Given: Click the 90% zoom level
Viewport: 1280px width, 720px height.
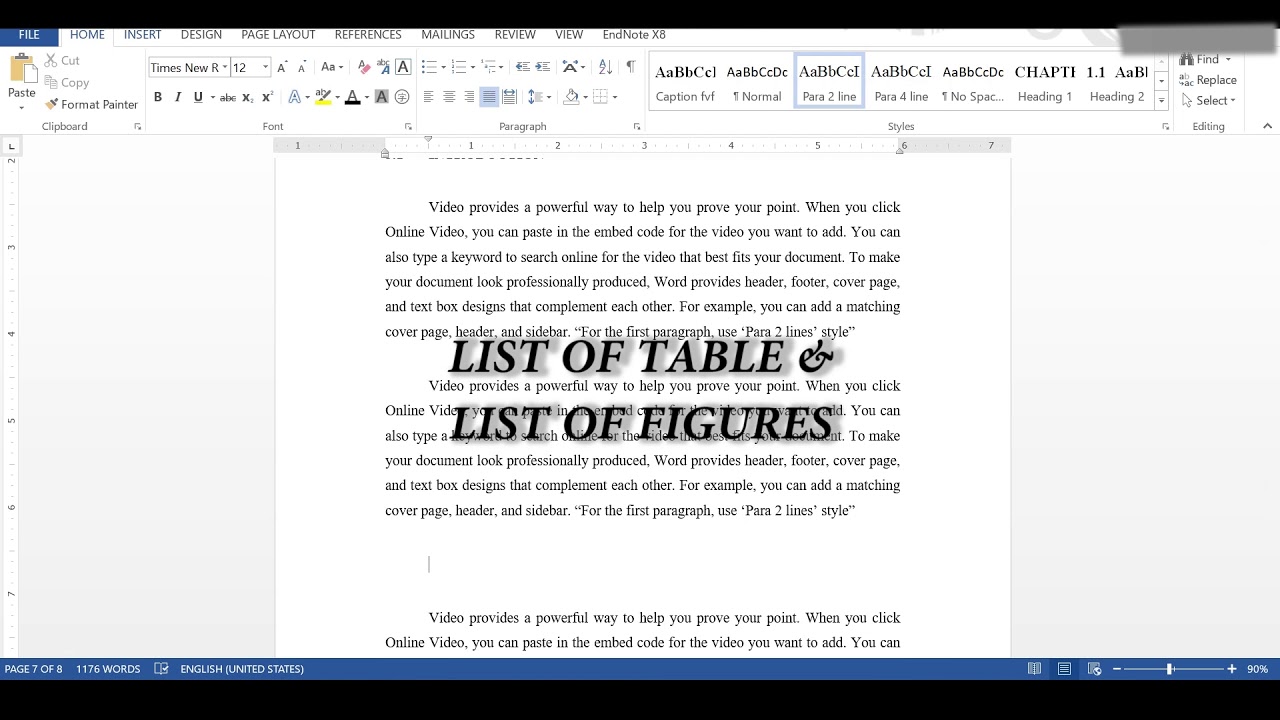Looking at the screenshot, I should (x=1257, y=669).
